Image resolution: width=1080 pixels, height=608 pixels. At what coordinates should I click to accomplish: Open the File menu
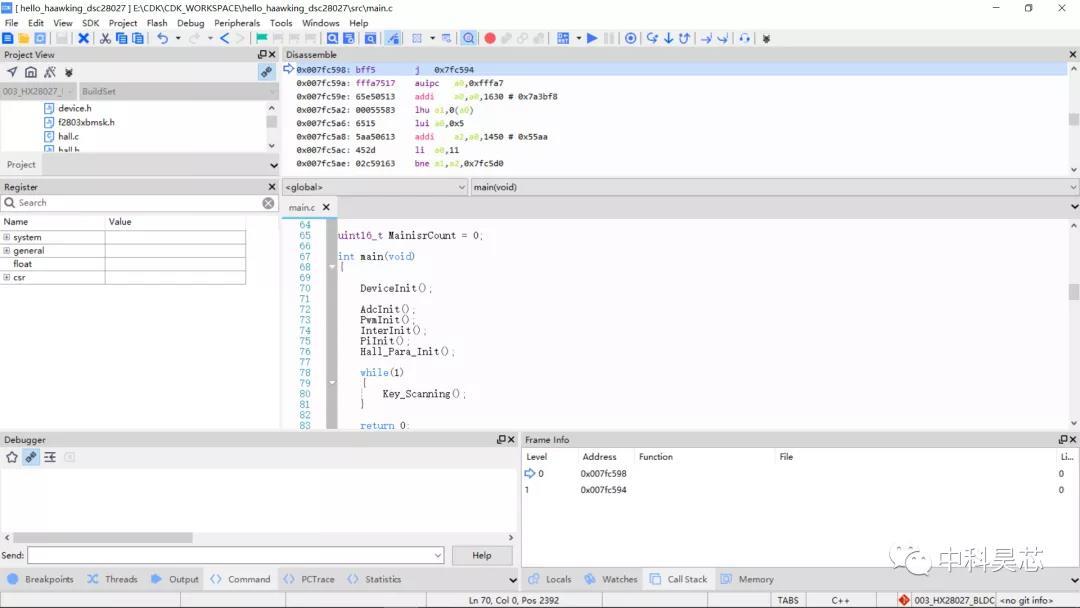(x=12, y=23)
